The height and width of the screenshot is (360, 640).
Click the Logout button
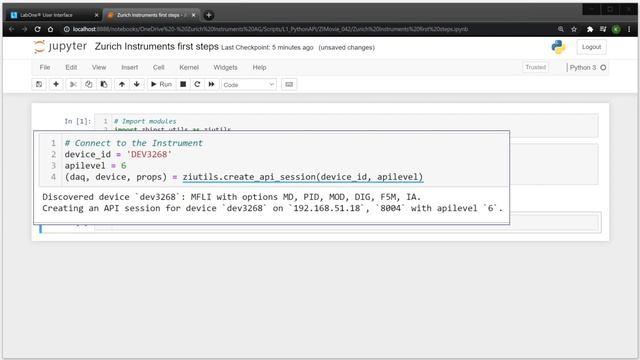(x=591, y=47)
